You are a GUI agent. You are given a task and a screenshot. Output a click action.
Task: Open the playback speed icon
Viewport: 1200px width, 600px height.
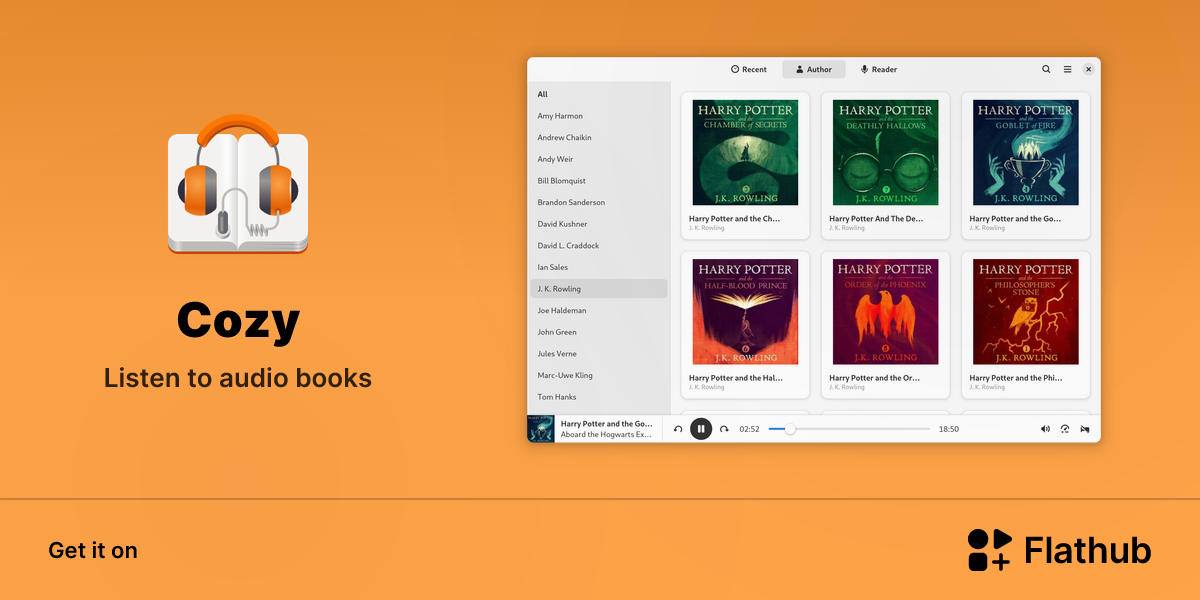1065,429
